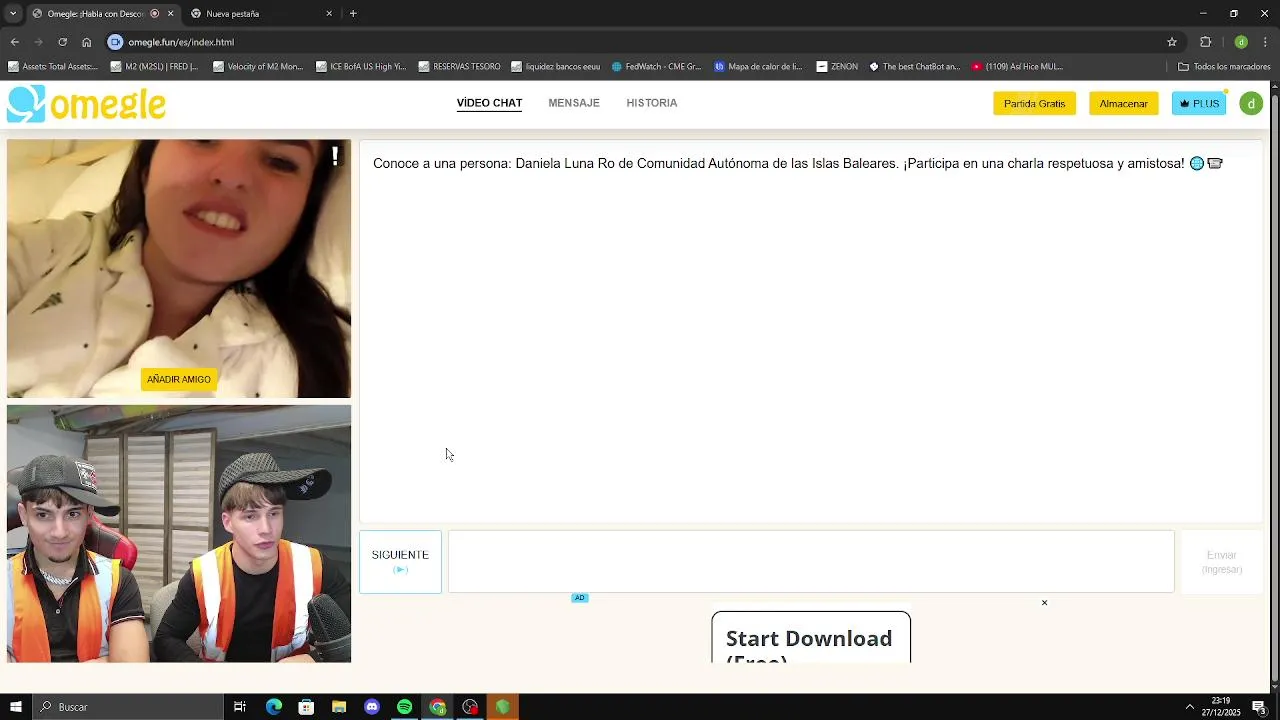Close the advertisement with the X
1280x720 pixels.
click(x=1044, y=603)
